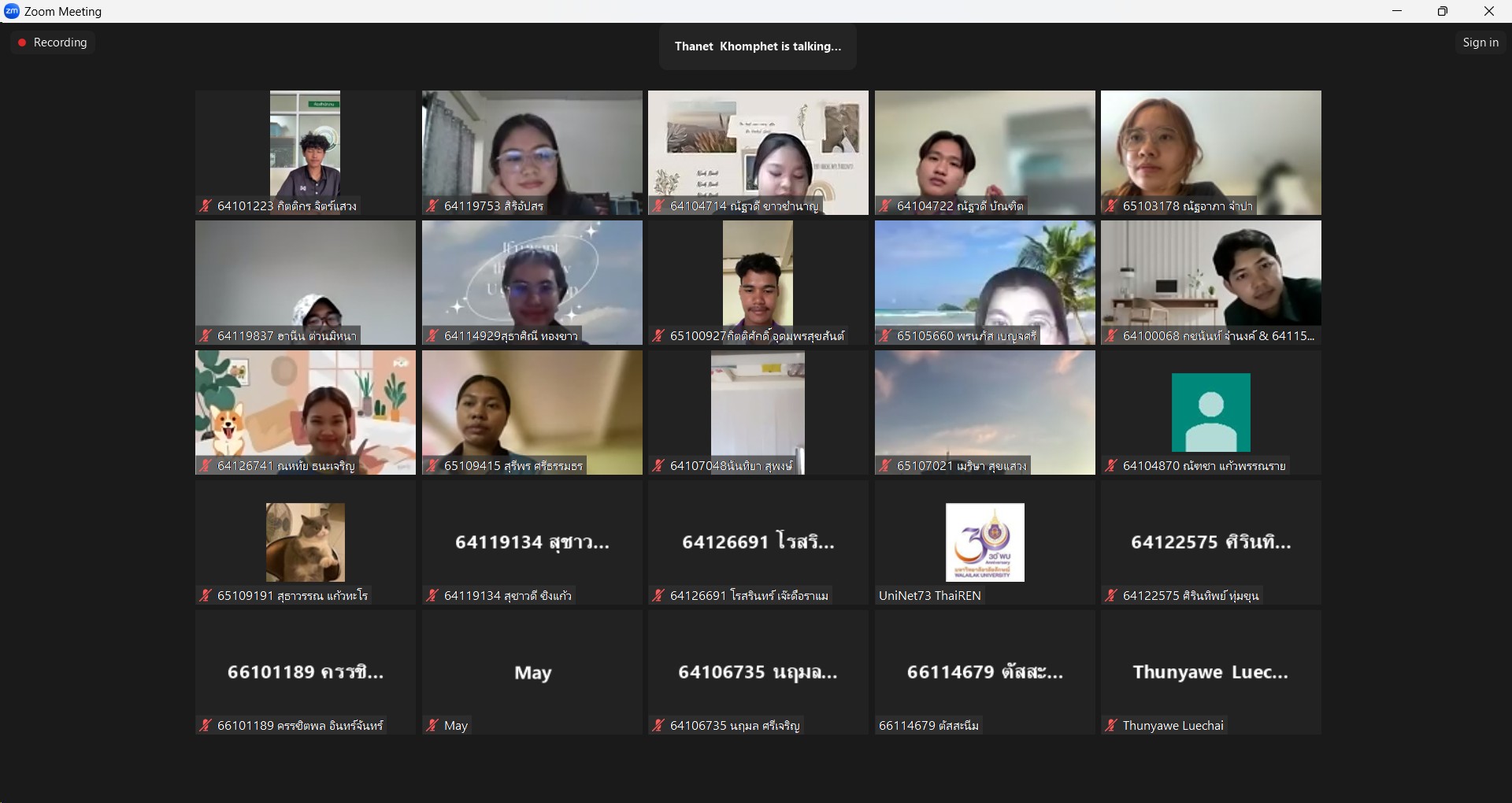Select May's participant tile
This screenshot has height=803, width=1512.
click(x=532, y=672)
